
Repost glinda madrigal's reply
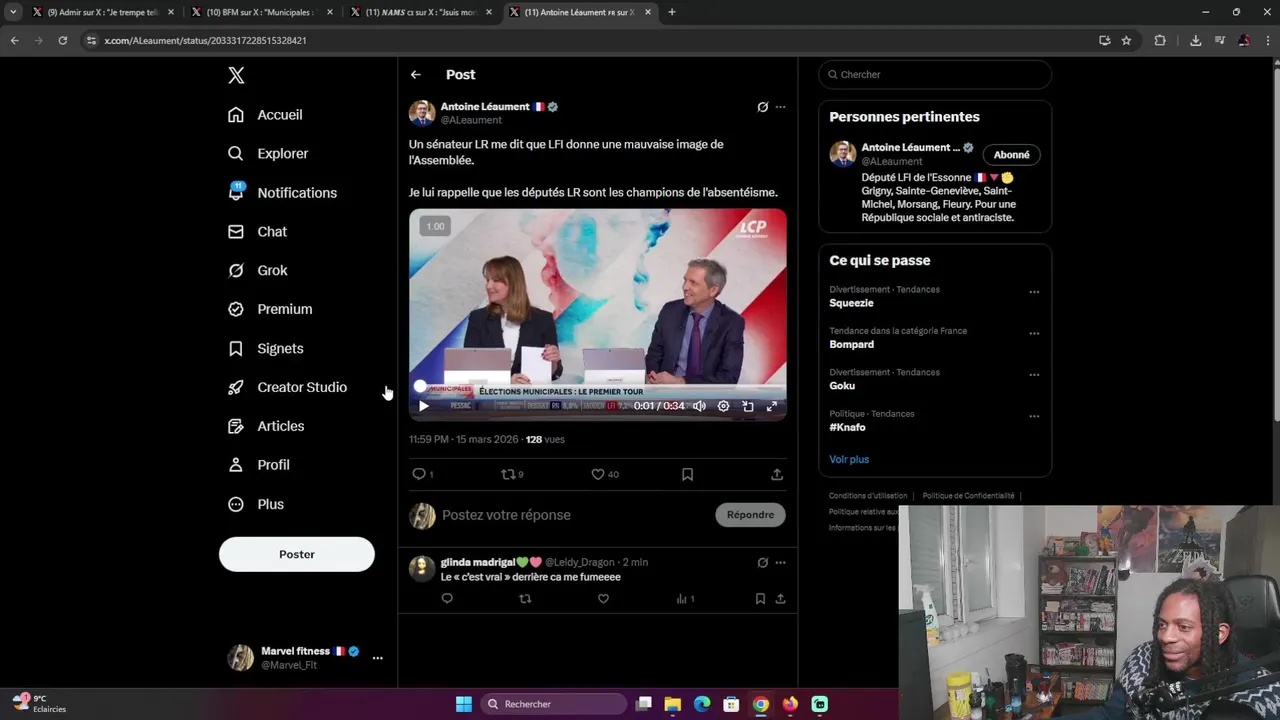coord(525,599)
